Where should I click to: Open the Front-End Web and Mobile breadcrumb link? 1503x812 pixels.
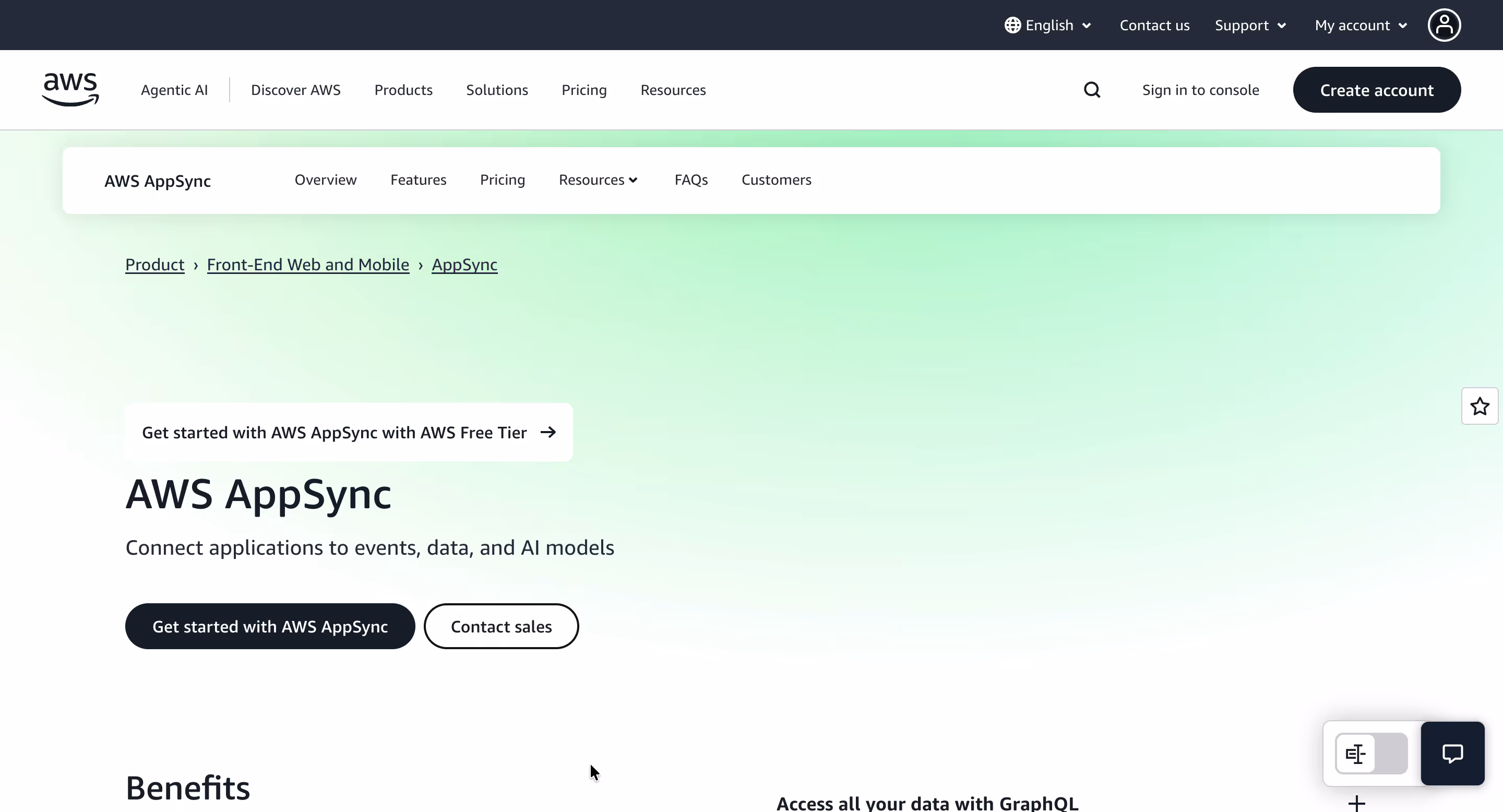coord(308,264)
